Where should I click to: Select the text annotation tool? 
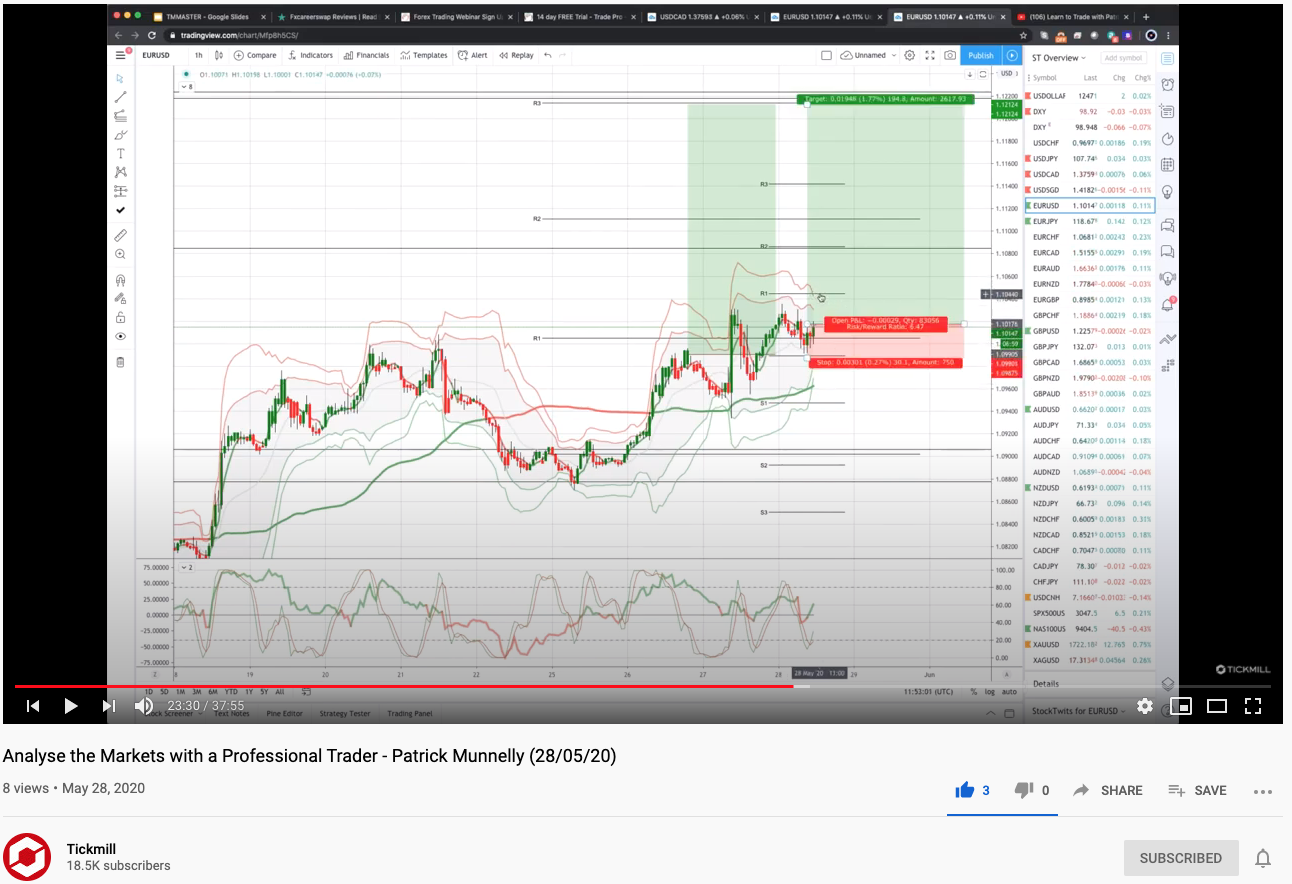tap(120, 153)
